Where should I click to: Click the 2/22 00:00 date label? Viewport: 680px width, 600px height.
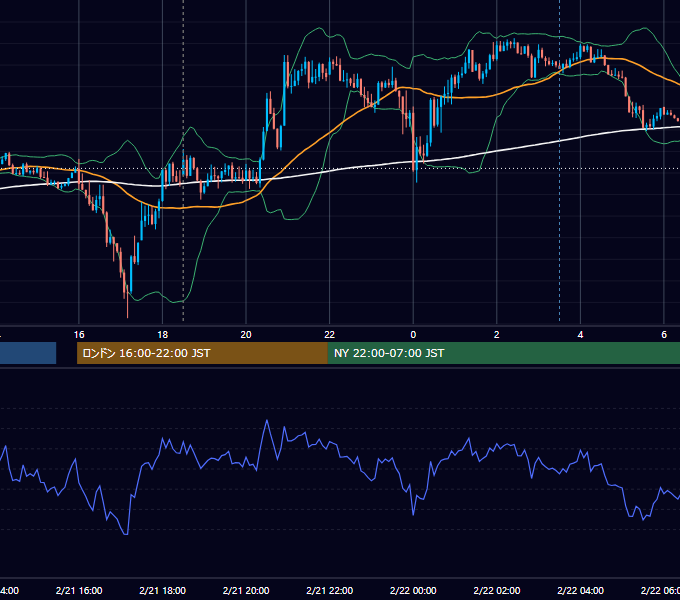pos(413,590)
